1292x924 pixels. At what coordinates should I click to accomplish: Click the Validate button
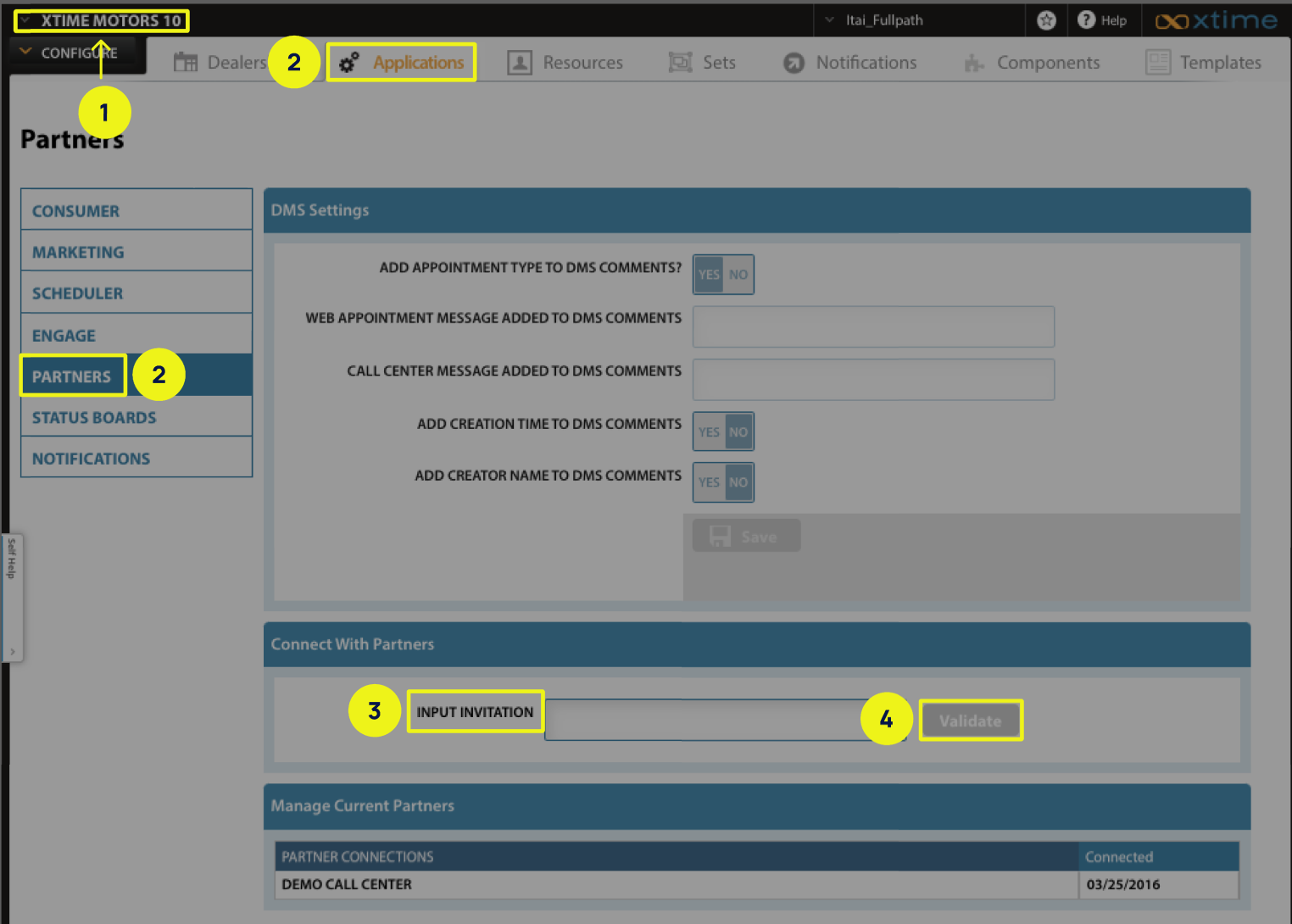970,721
